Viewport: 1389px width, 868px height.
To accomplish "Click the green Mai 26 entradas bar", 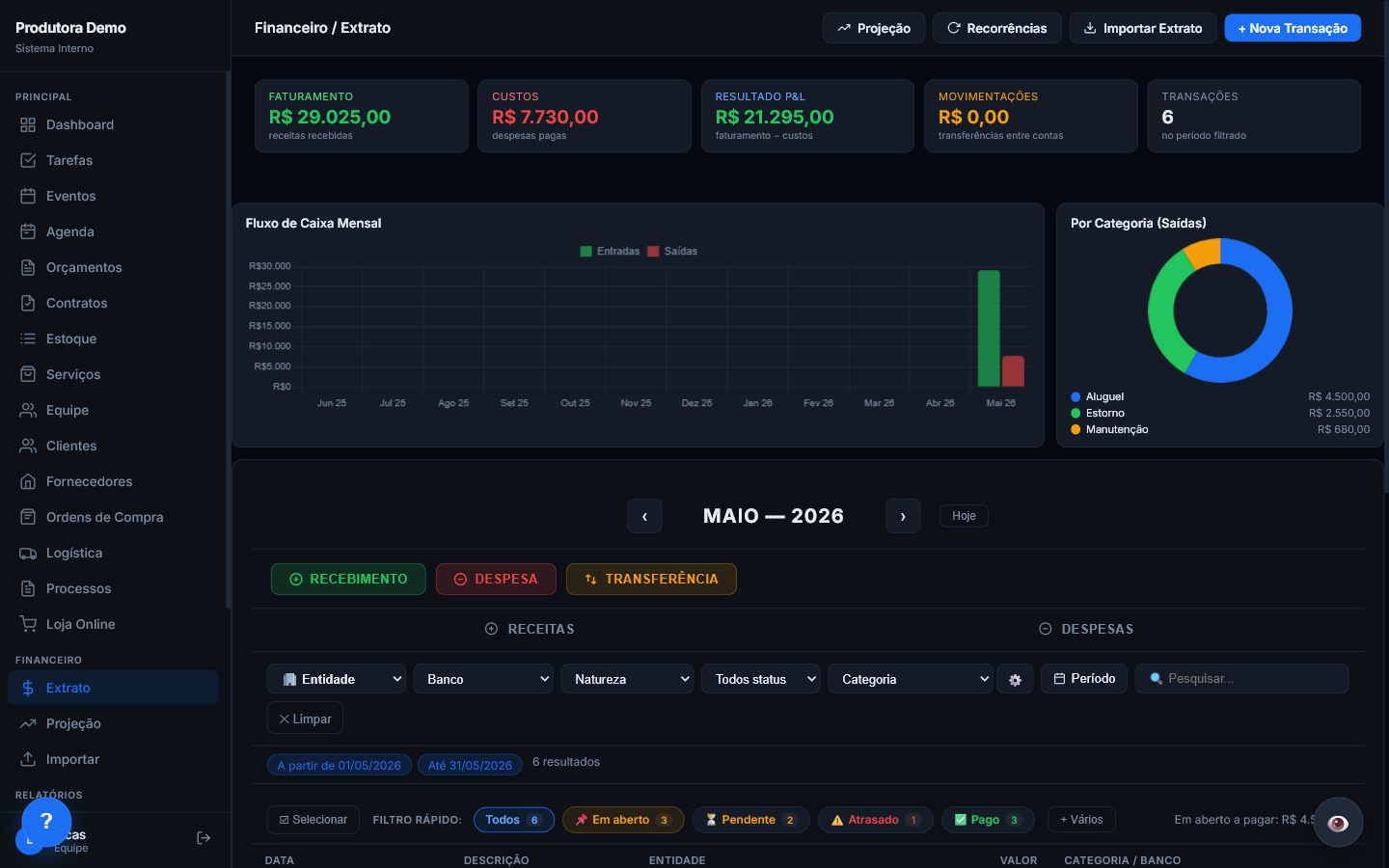I will coord(989,328).
